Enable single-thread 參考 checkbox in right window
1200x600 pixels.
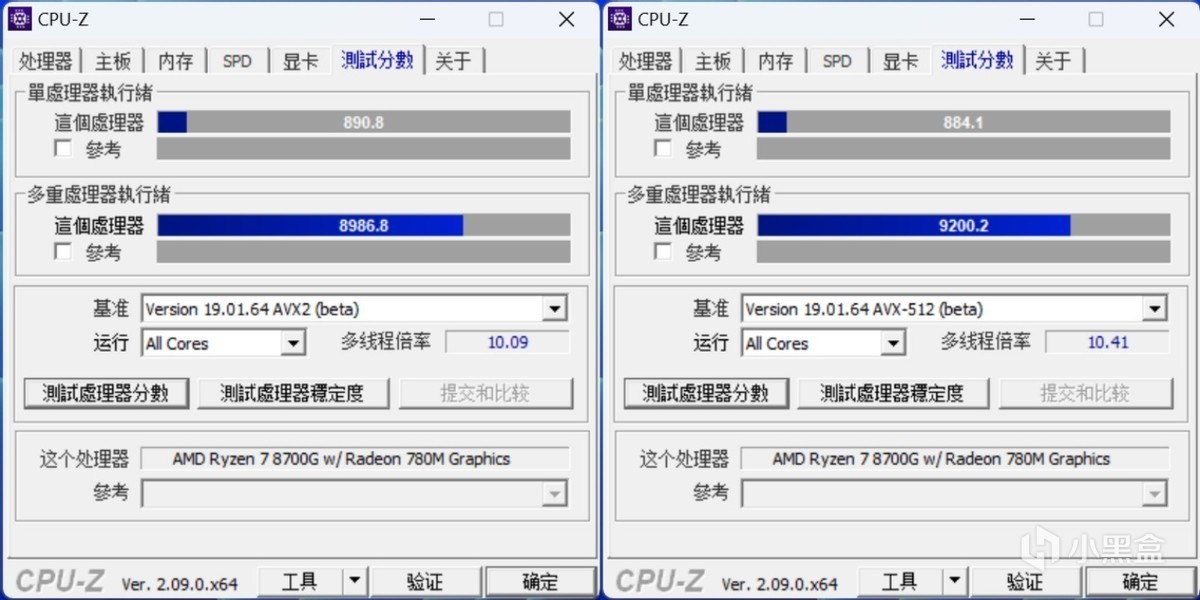point(663,149)
